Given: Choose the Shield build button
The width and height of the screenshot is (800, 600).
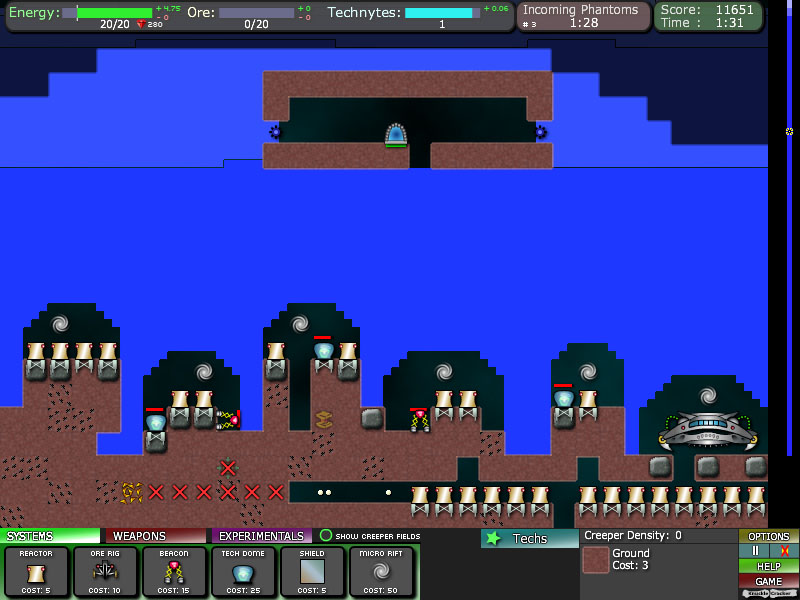Looking at the screenshot, I should tap(312, 571).
